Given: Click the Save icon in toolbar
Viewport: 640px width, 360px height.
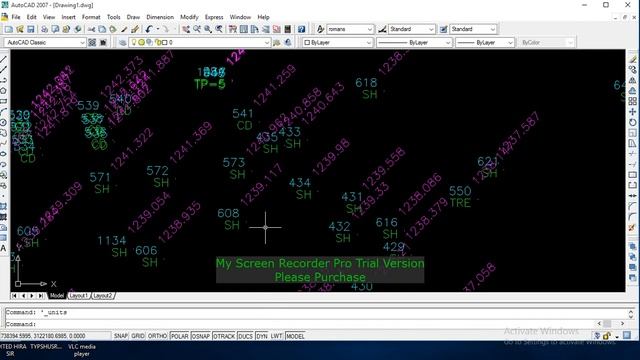Looking at the screenshot, I should 31,29.
